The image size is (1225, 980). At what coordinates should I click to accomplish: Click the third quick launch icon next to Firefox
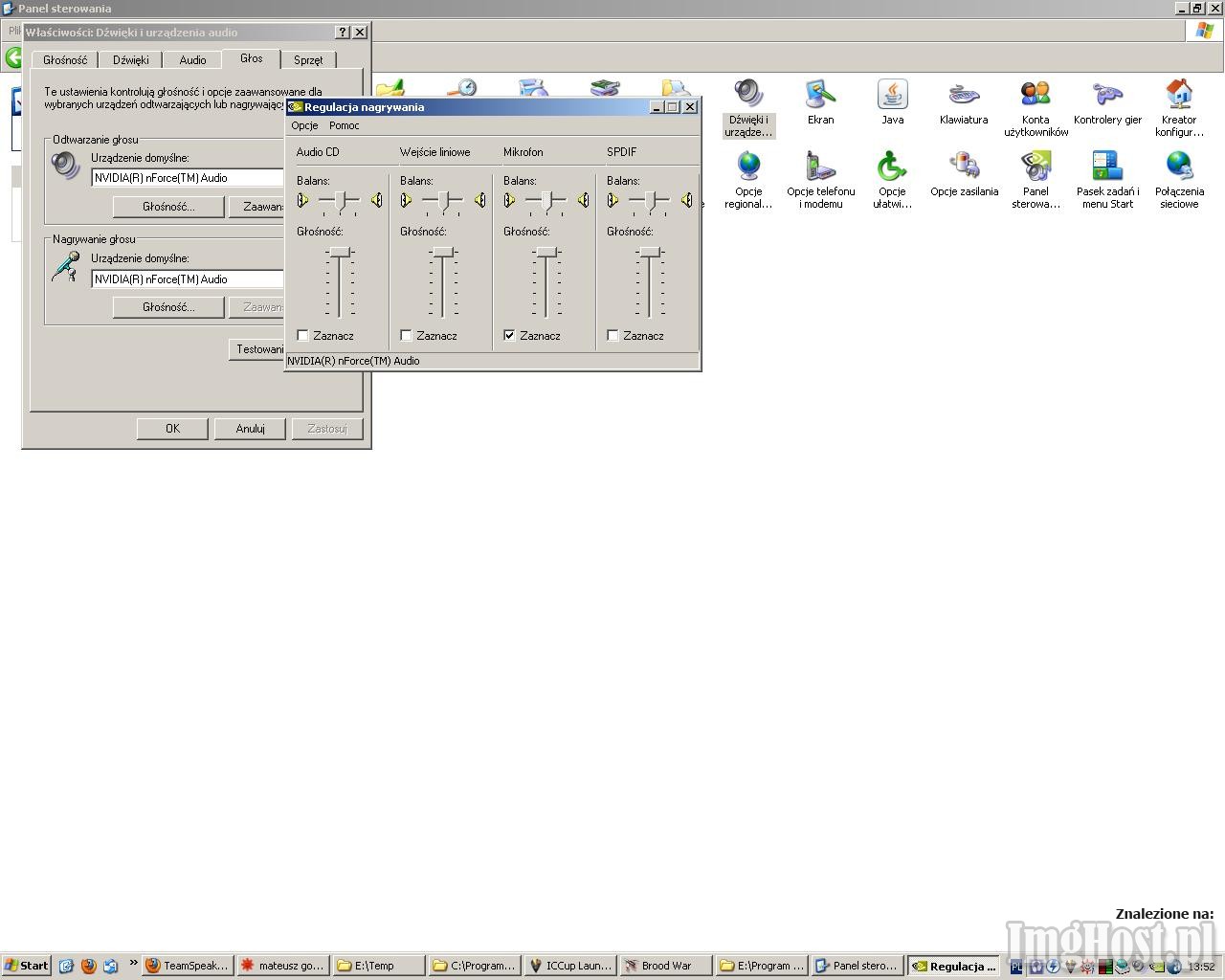click(x=111, y=966)
